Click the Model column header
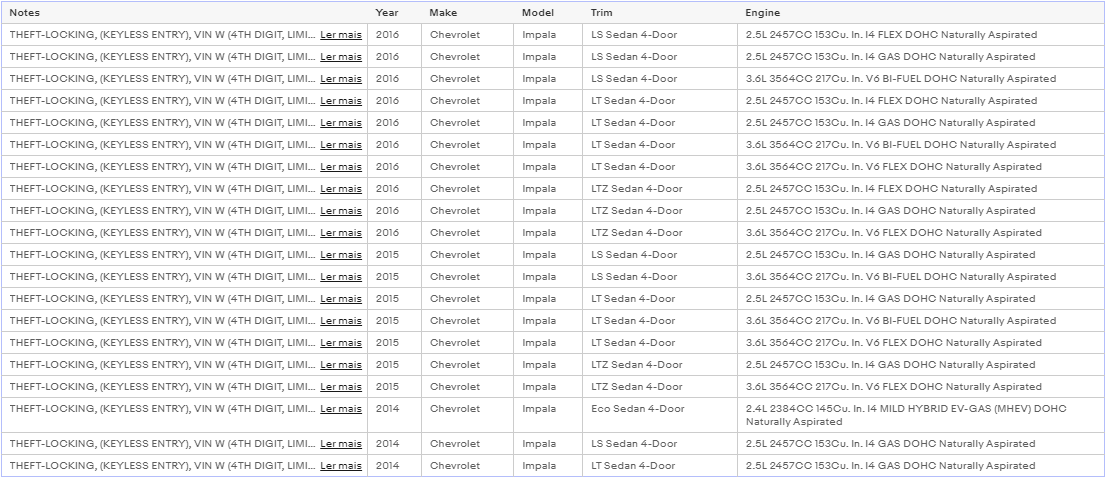This screenshot has width=1105, height=477. point(538,13)
